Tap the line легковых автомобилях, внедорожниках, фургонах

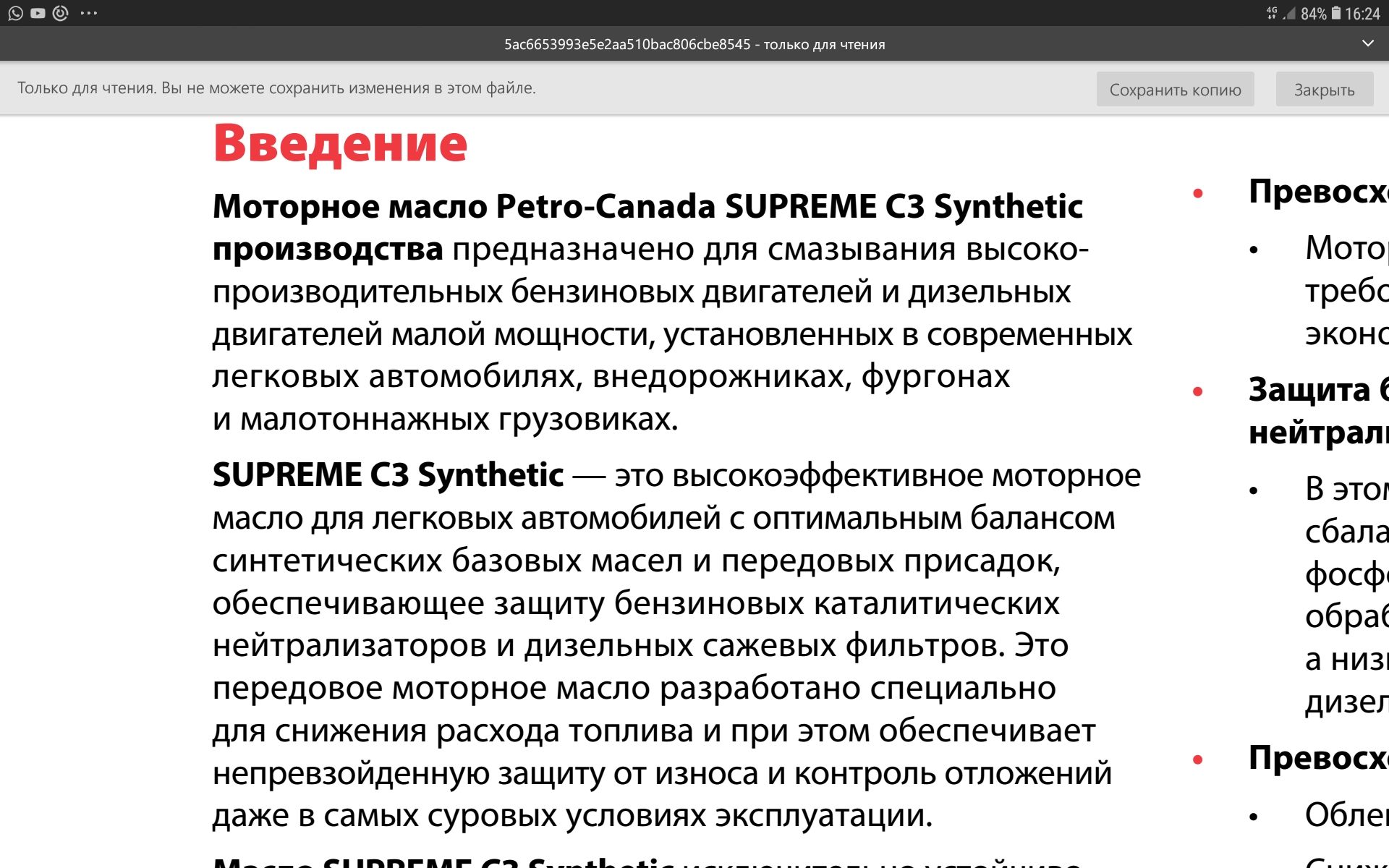[611, 377]
